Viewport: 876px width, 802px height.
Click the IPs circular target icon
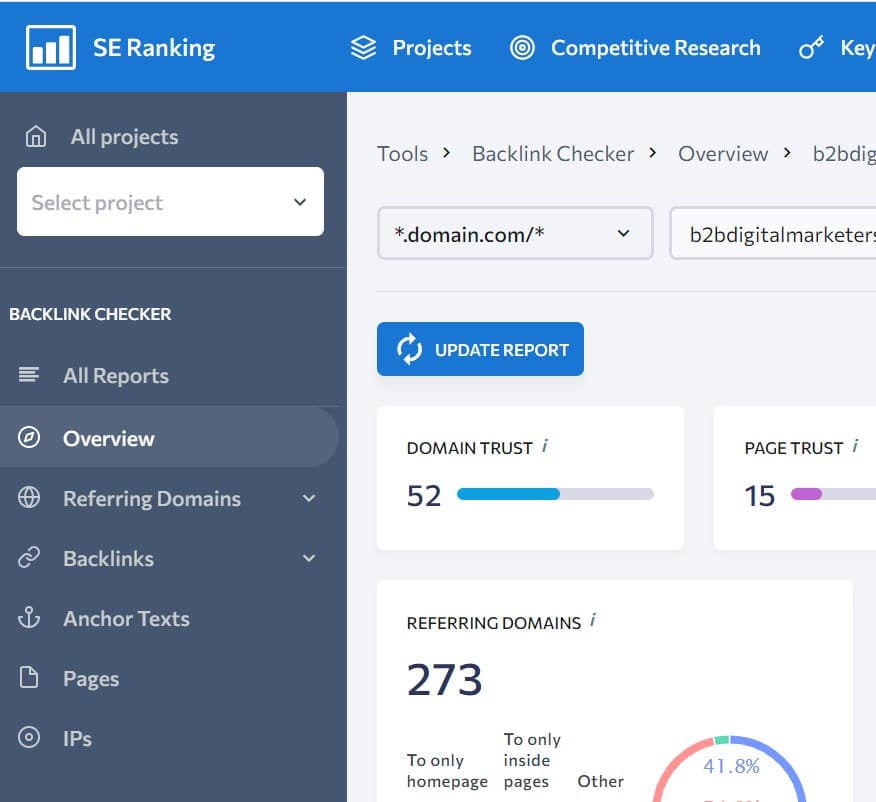click(28, 737)
